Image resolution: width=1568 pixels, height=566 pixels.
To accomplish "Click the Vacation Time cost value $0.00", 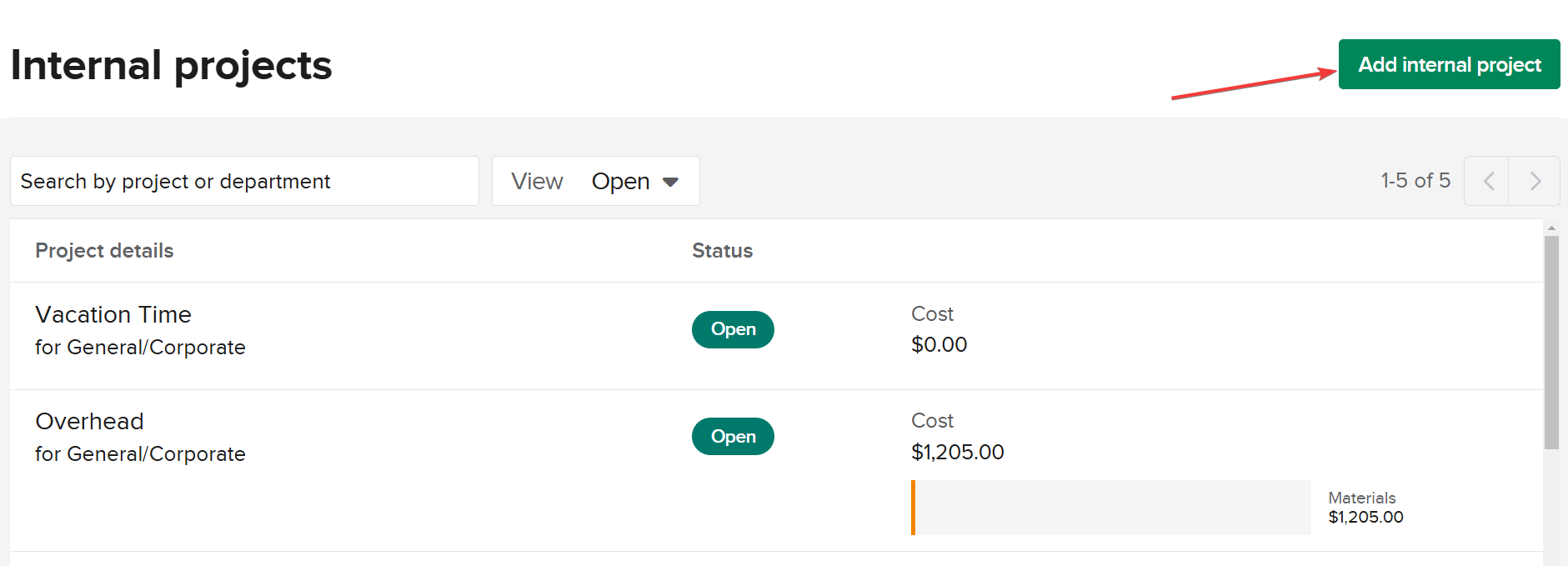I will [939, 345].
